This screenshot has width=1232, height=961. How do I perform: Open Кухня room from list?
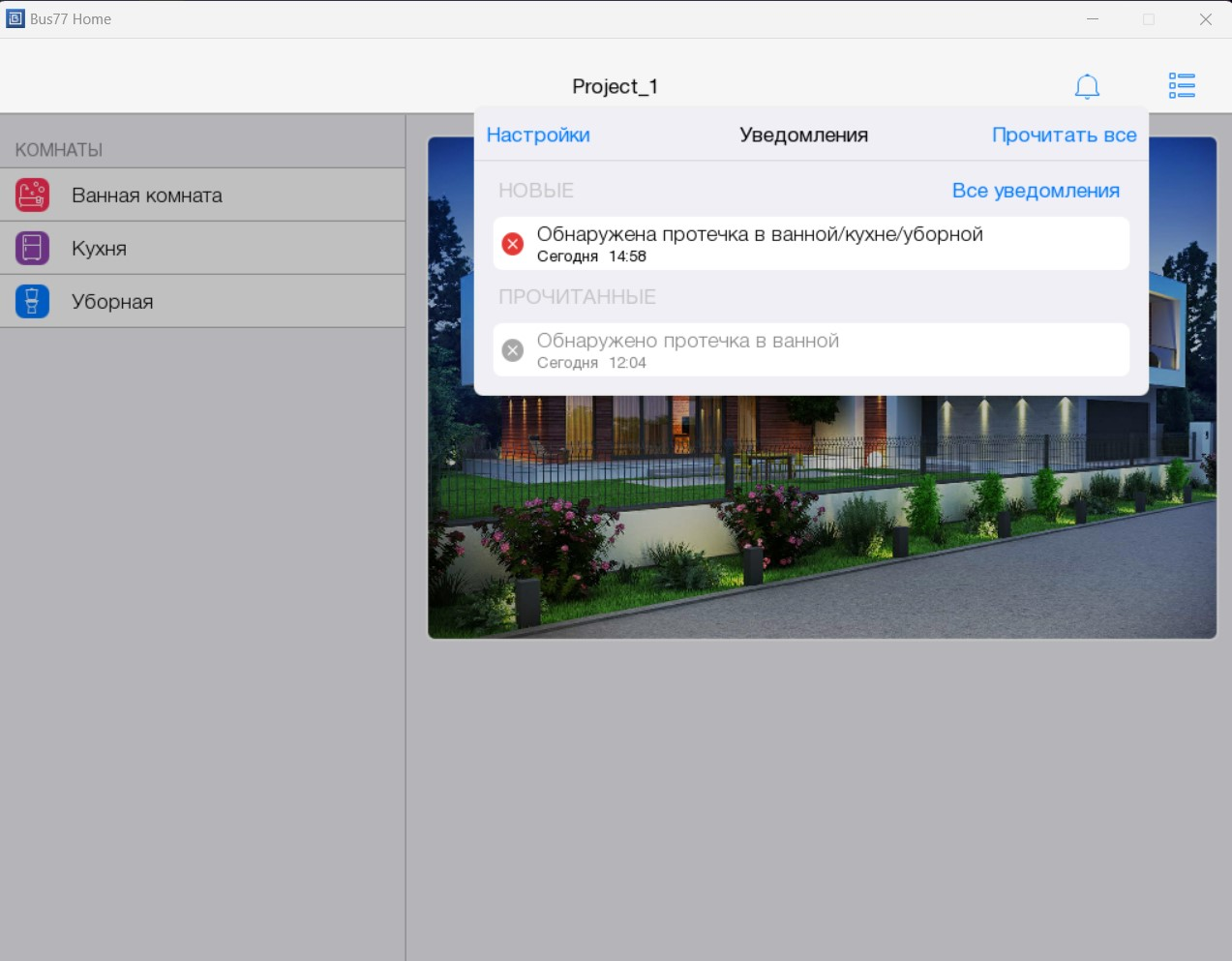(99, 249)
